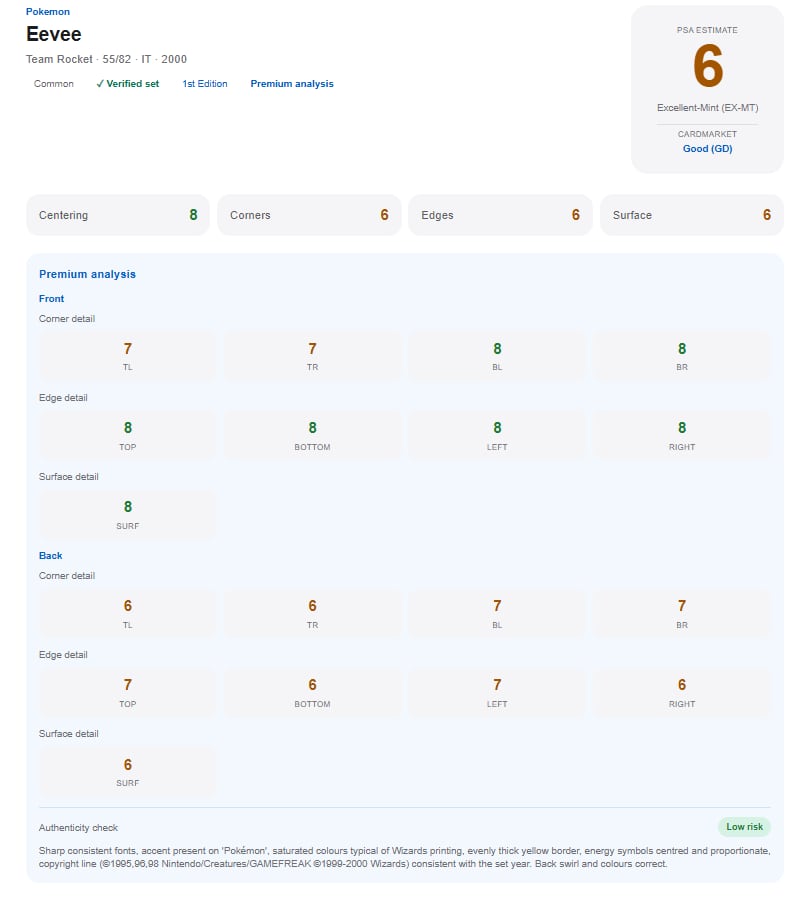The width and height of the screenshot is (807, 897).
Task: Select the Centering score card
Action: (118, 215)
